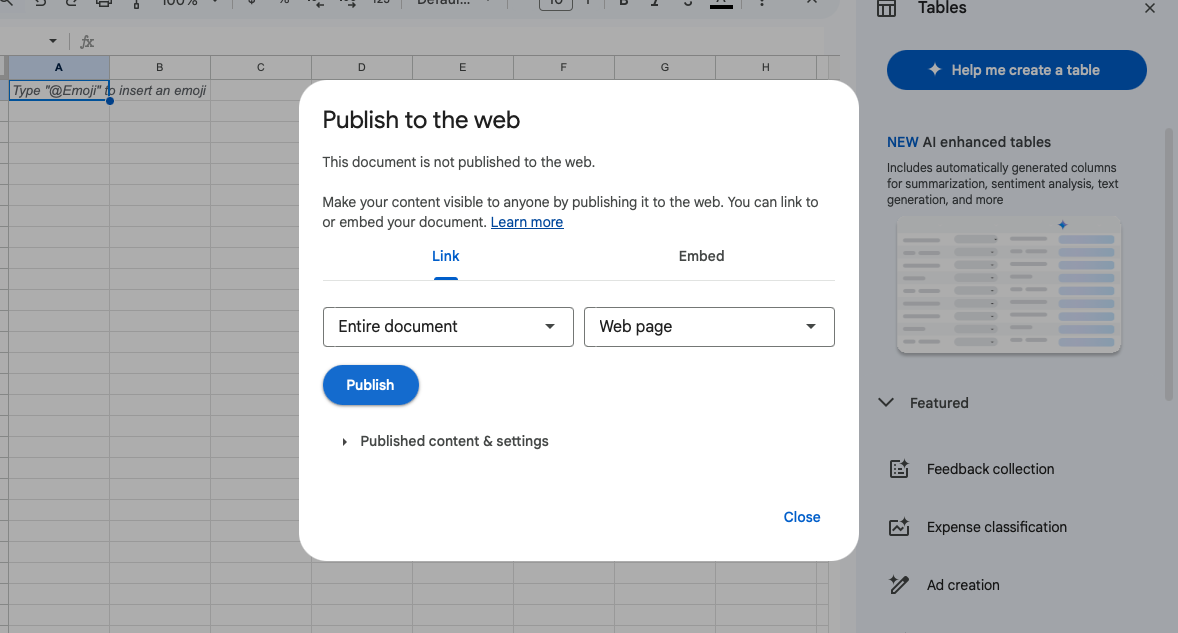Open the name box dropdown arrow
1178x633 pixels.
(53, 42)
